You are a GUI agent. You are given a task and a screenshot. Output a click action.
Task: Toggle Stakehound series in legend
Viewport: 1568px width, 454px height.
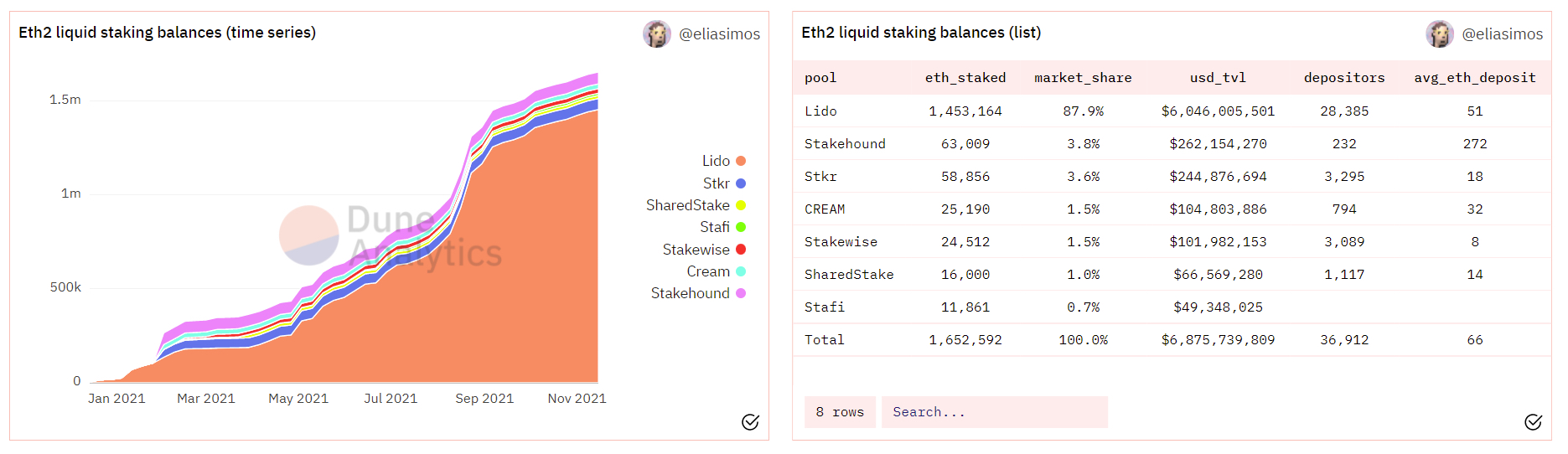click(698, 293)
